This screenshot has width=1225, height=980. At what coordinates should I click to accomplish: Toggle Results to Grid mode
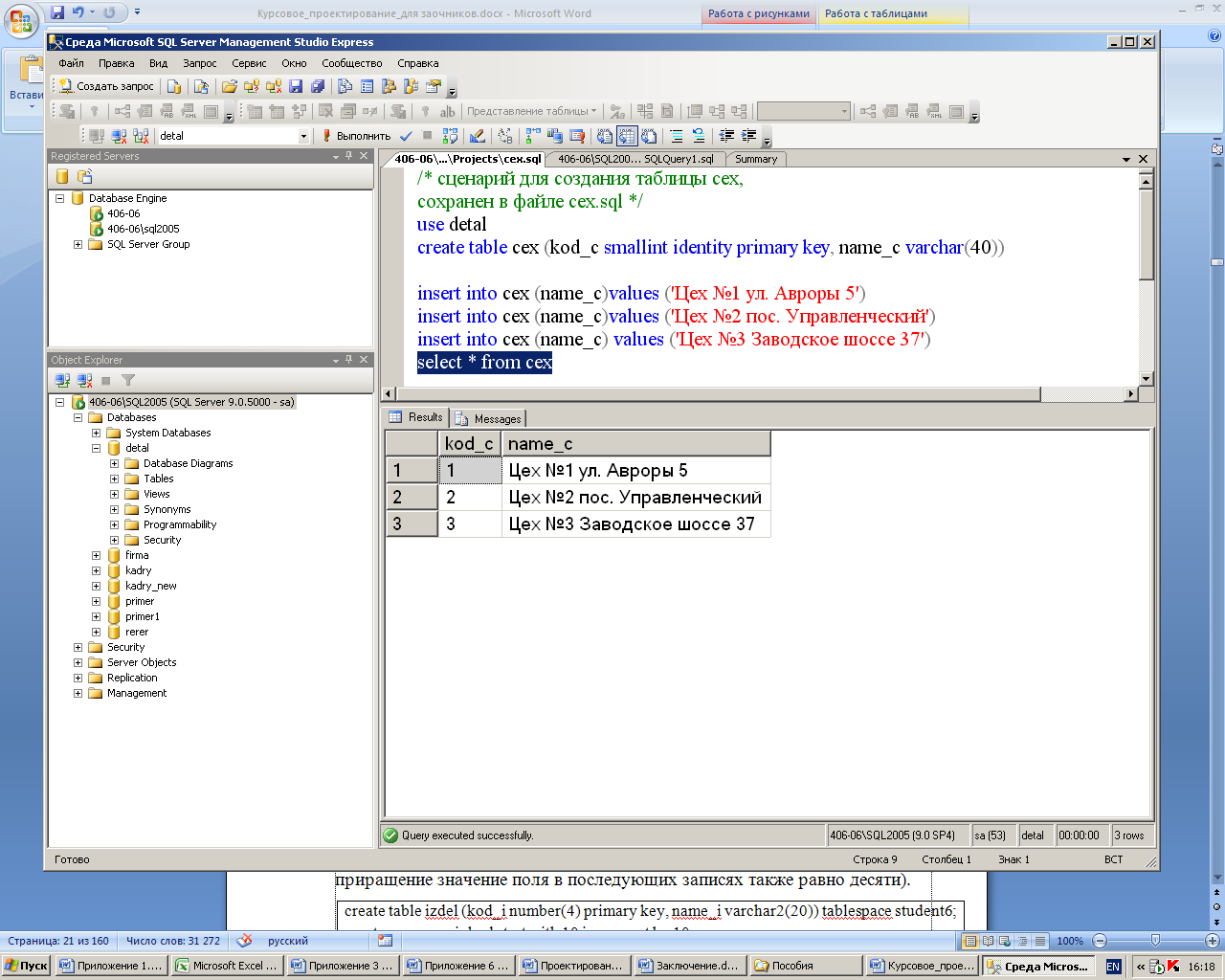(x=627, y=136)
